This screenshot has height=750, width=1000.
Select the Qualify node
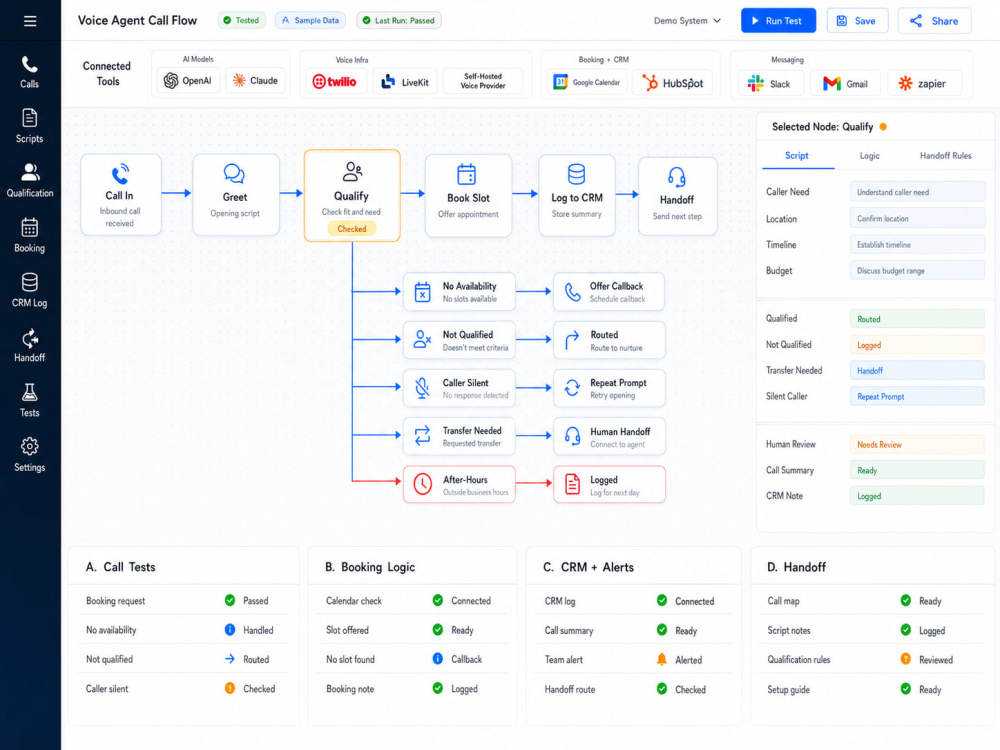pyautogui.click(x=352, y=196)
